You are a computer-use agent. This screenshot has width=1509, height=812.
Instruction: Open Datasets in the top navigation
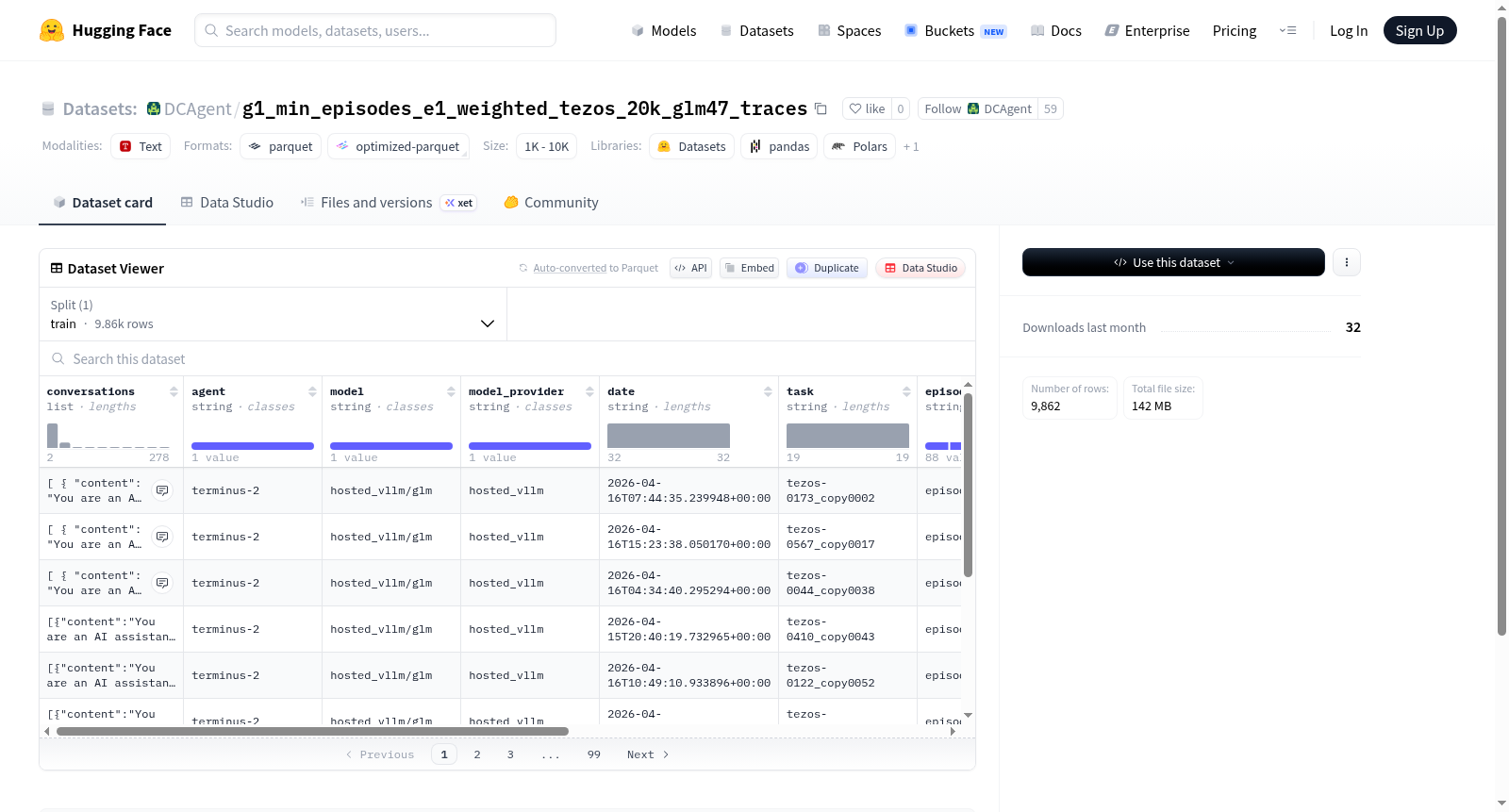pos(756,31)
